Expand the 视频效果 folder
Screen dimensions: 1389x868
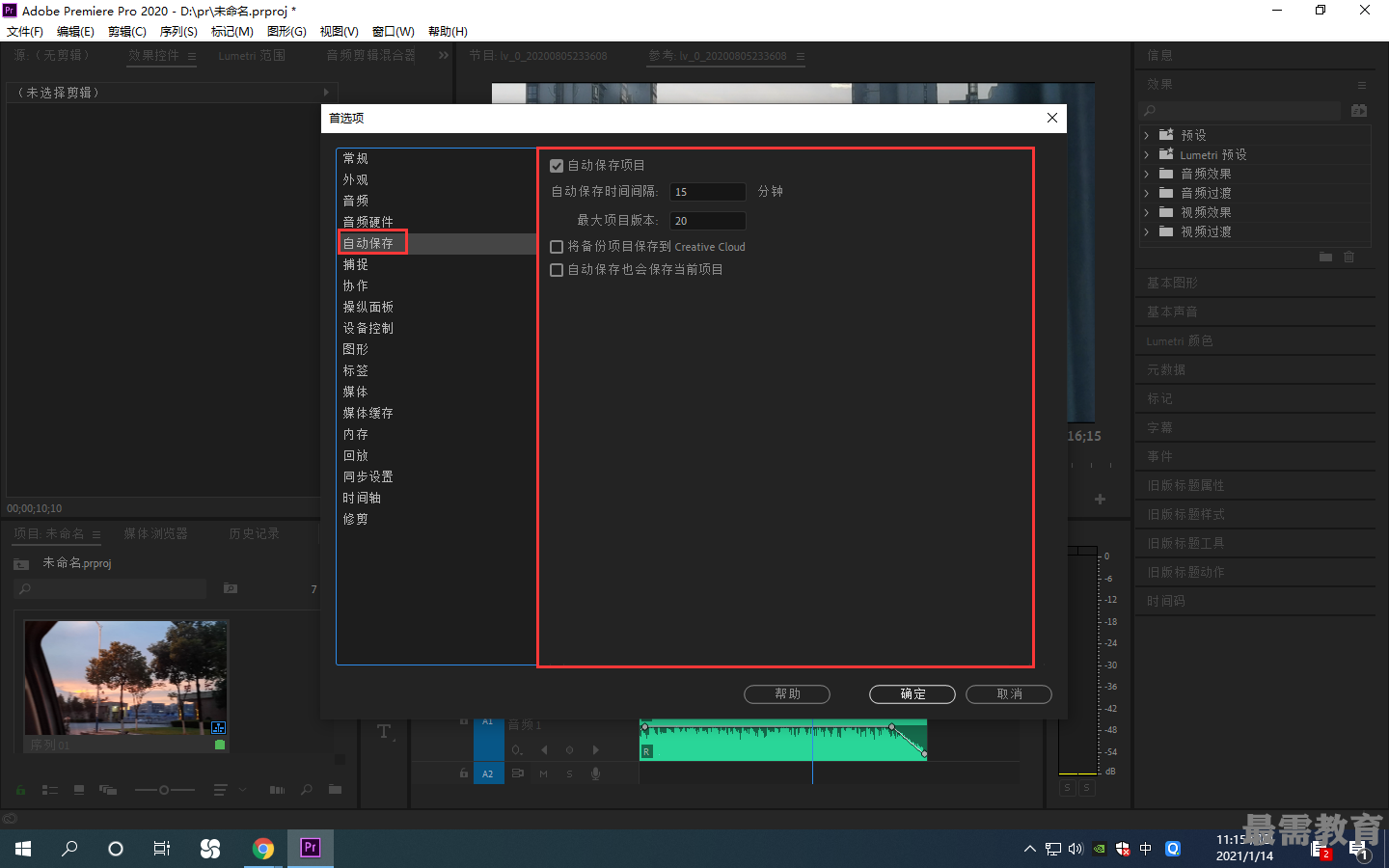pyautogui.click(x=1147, y=213)
